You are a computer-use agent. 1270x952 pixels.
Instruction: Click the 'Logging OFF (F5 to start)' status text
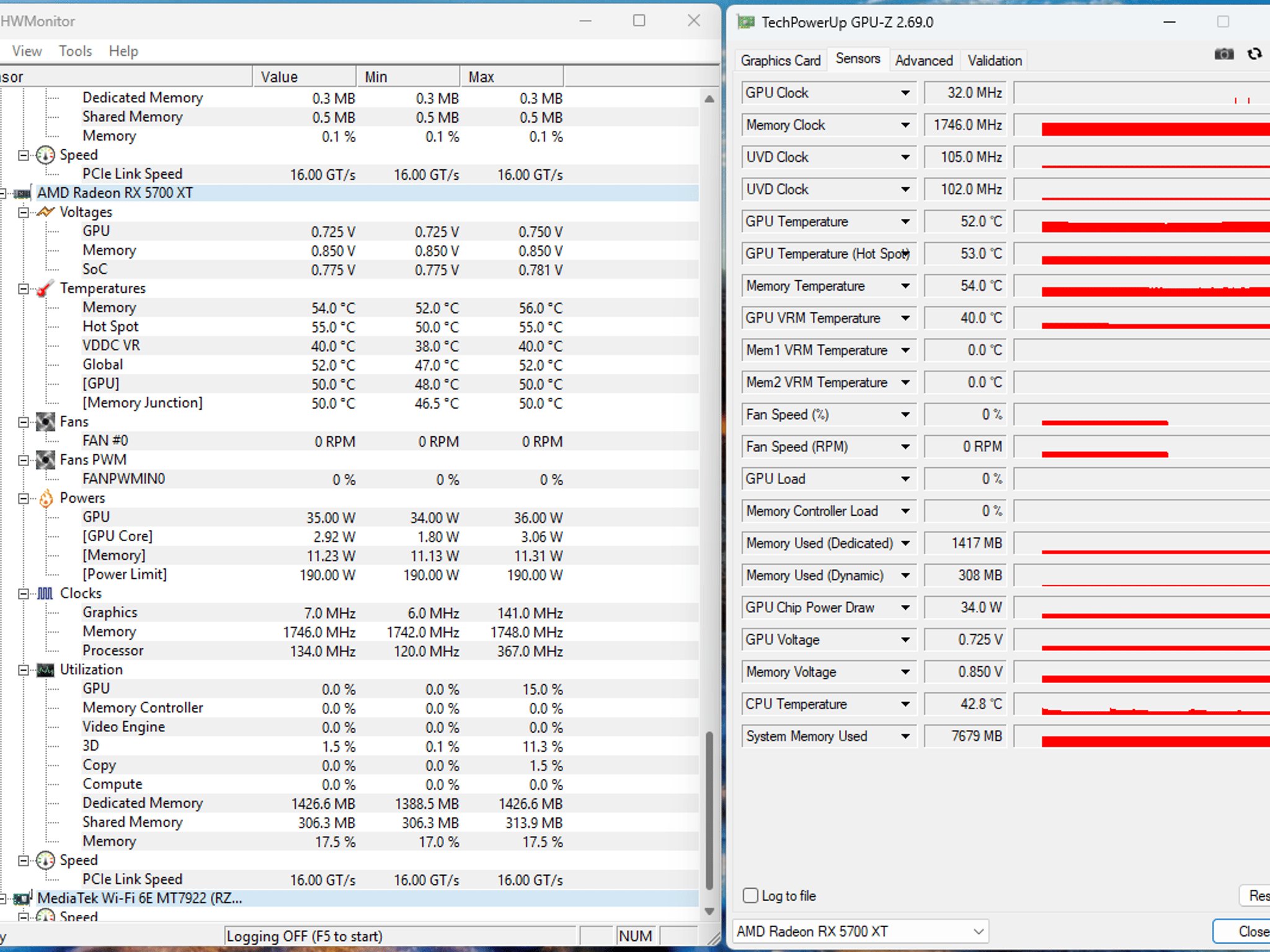pyautogui.click(x=304, y=936)
